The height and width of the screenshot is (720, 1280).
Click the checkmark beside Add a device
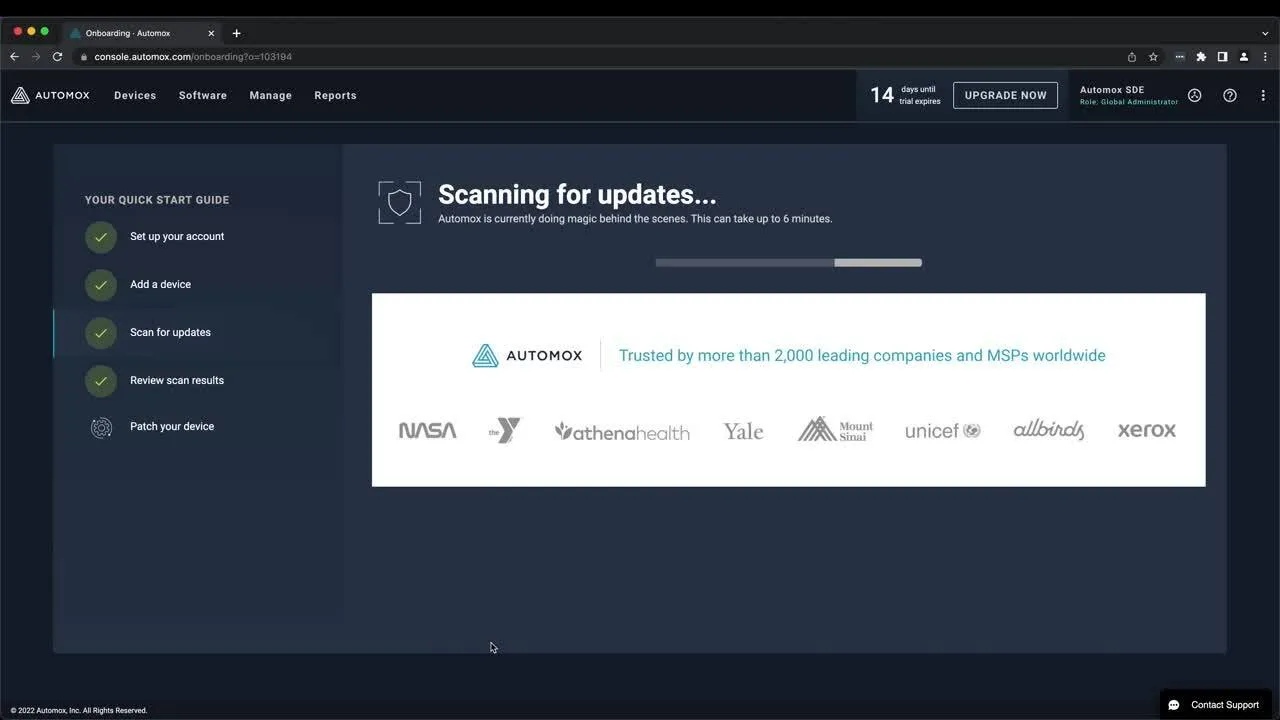pyautogui.click(x=100, y=285)
